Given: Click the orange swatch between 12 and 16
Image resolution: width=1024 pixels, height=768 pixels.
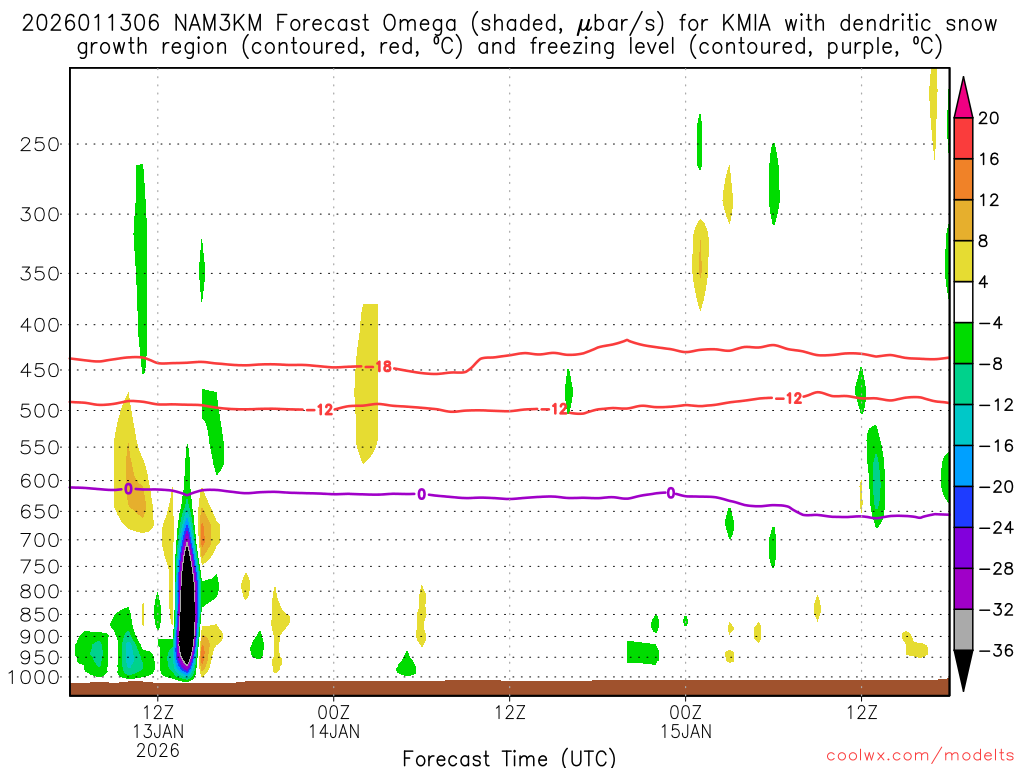Looking at the screenshot, I should 963,180.
